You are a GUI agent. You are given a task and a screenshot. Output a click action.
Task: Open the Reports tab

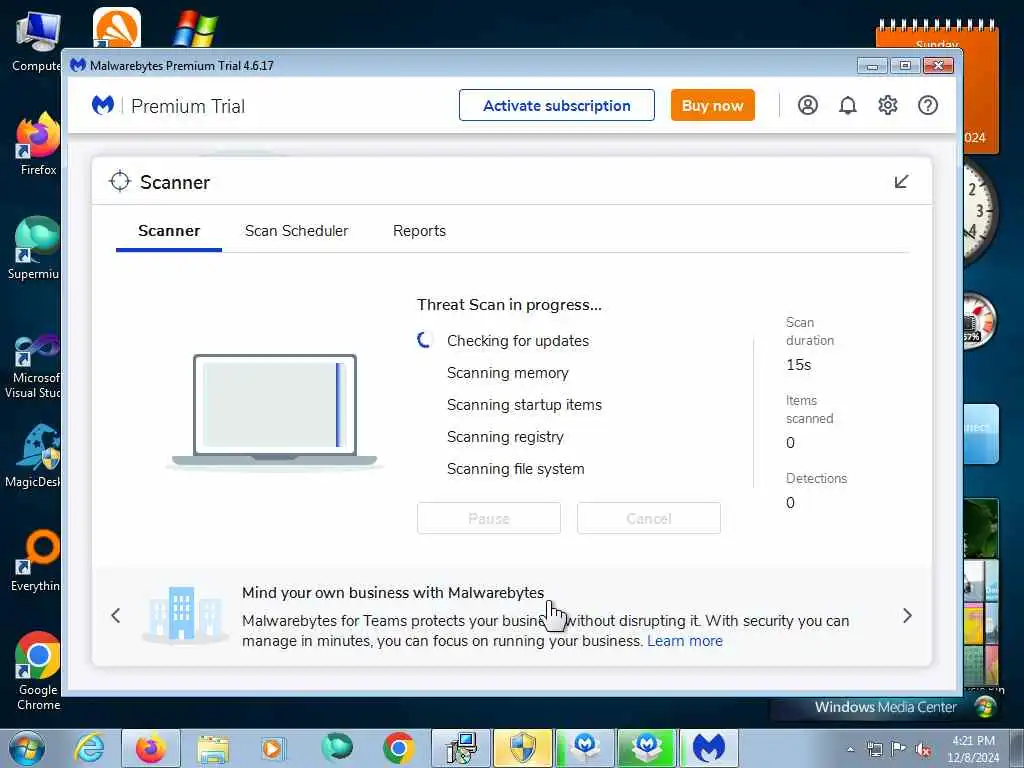click(419, 231)
